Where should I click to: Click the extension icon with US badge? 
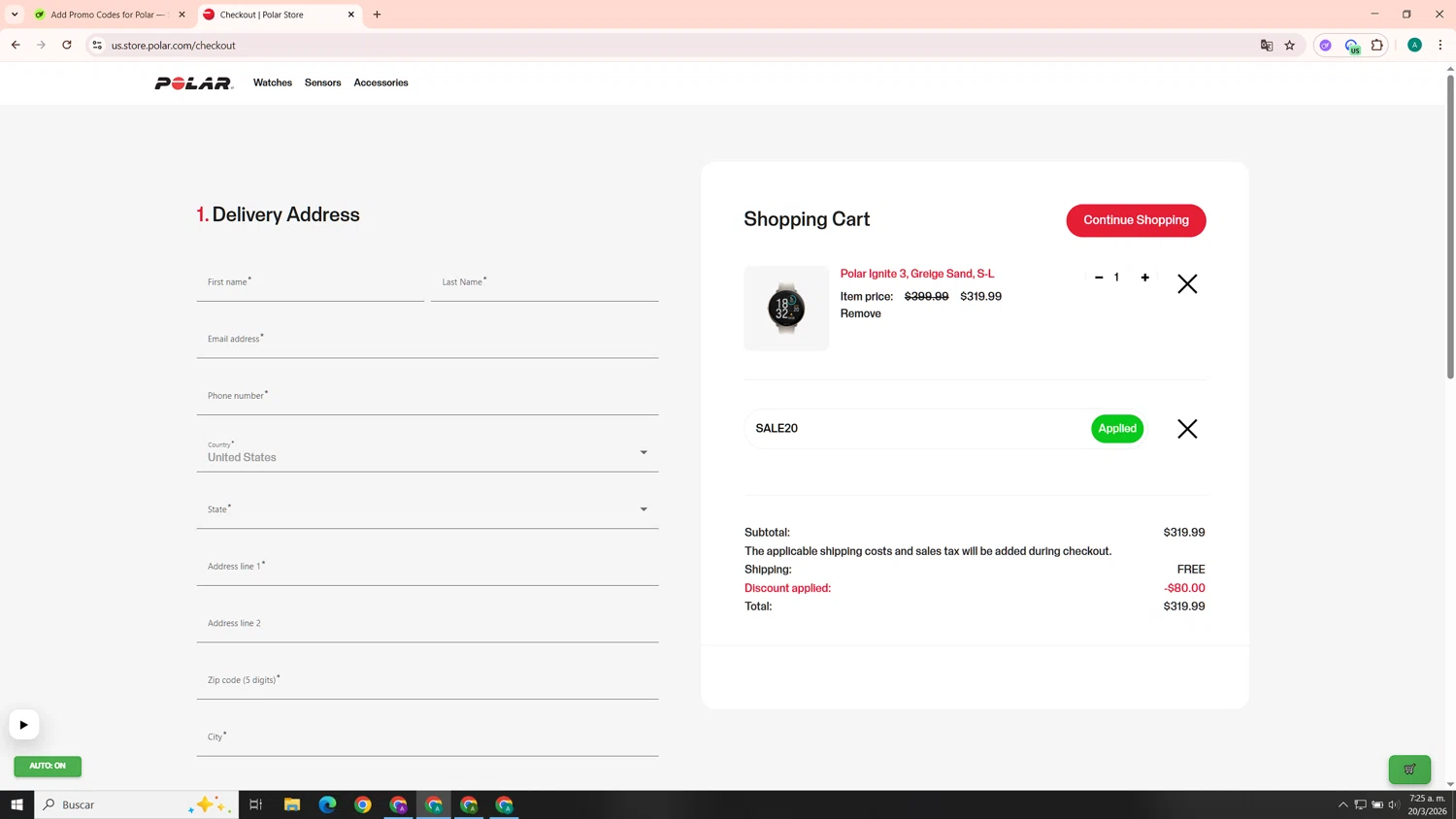[x=1352, y=46]
